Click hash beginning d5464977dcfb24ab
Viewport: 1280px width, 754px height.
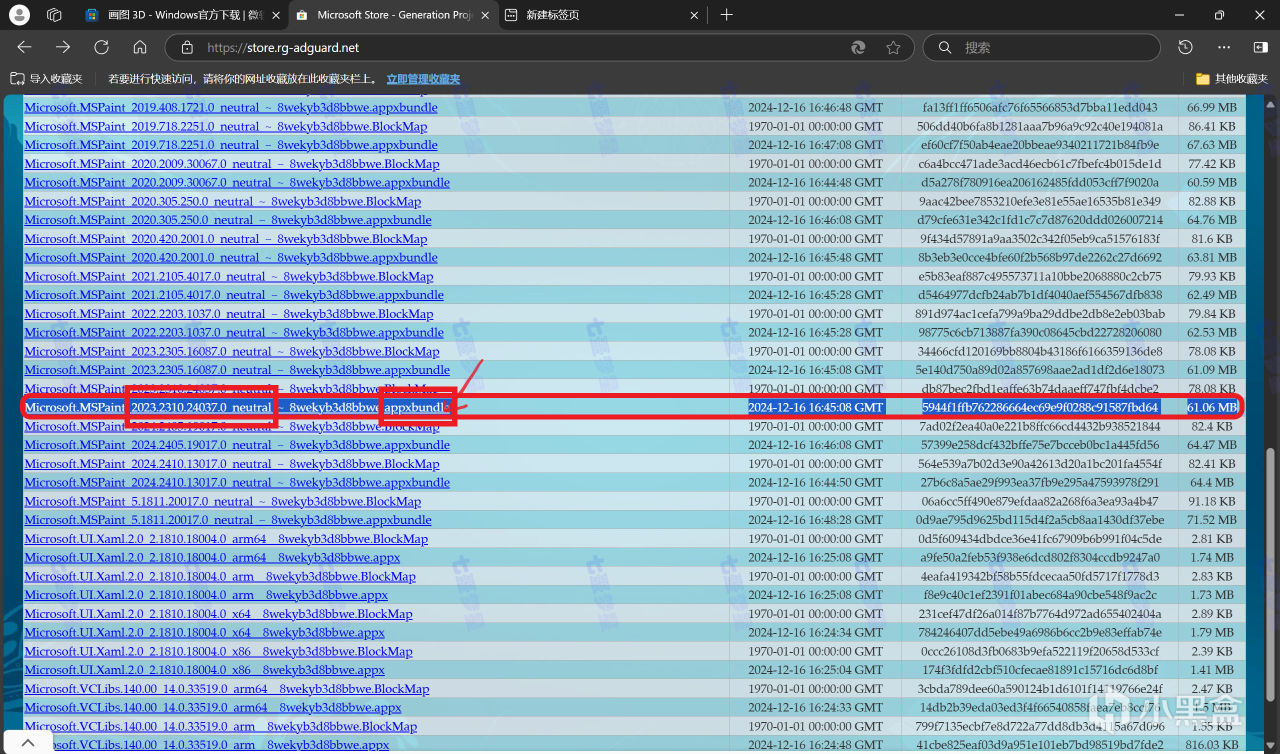(1040, 295)
